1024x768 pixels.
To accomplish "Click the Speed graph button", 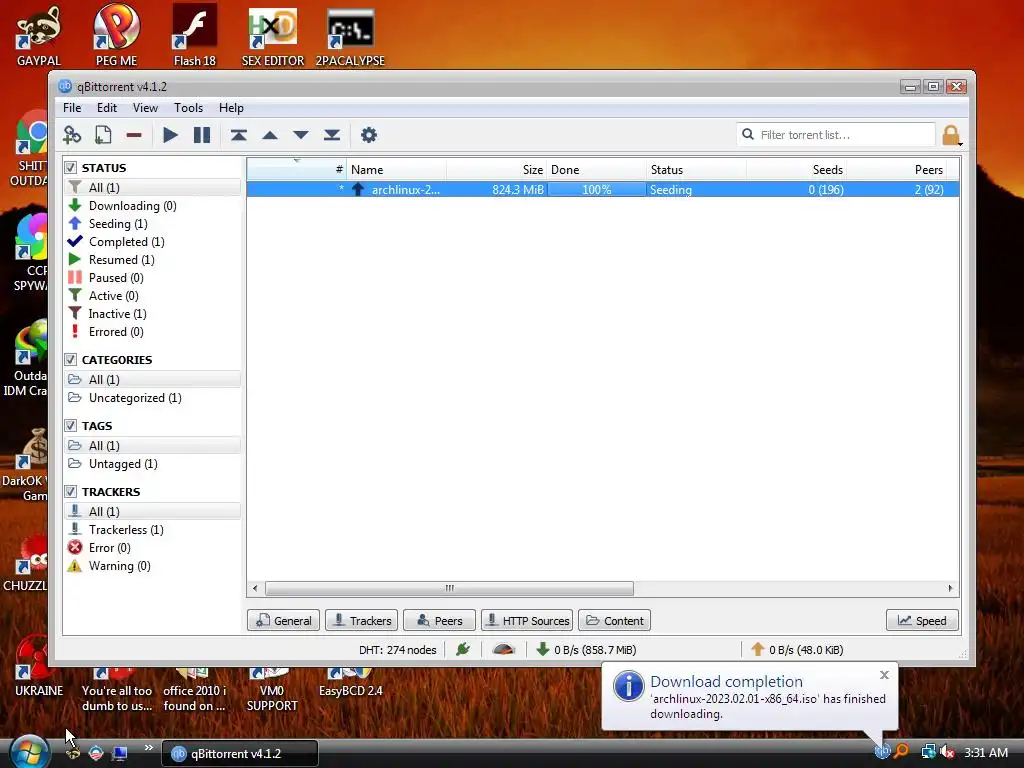I will click(x=922, y=620).
